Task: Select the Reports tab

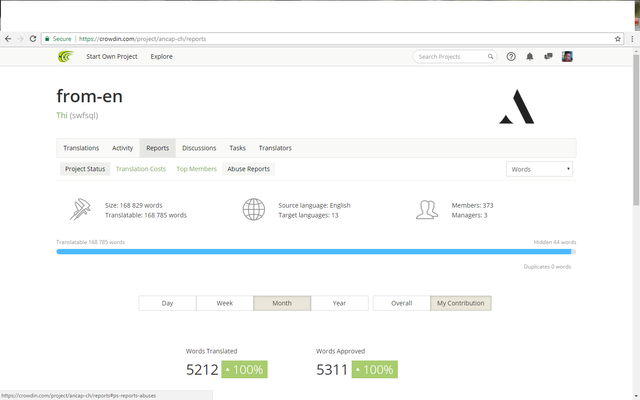Action: [x=158, y=148]
